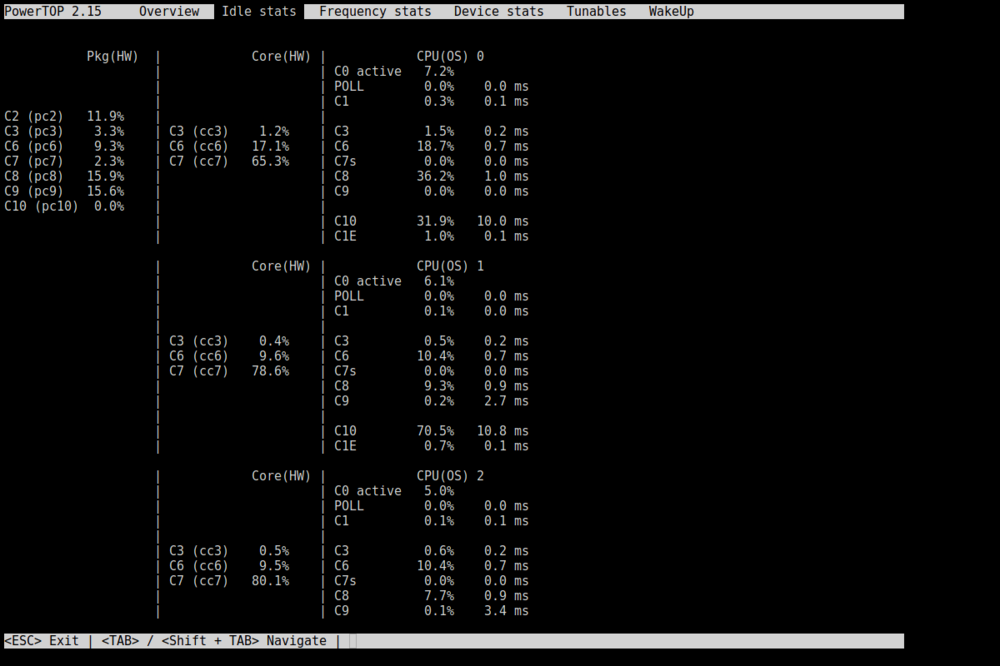The image size is (1000, 666).
Task: Select the Idle stats tab
Action: pos(259,11)
